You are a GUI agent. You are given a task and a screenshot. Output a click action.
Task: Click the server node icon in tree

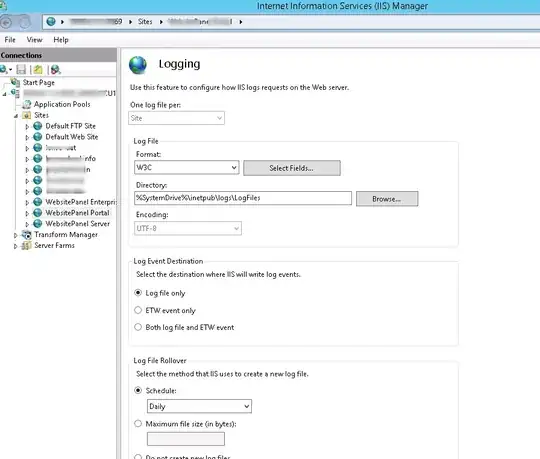pyautogui.click(x=15, y=93)
